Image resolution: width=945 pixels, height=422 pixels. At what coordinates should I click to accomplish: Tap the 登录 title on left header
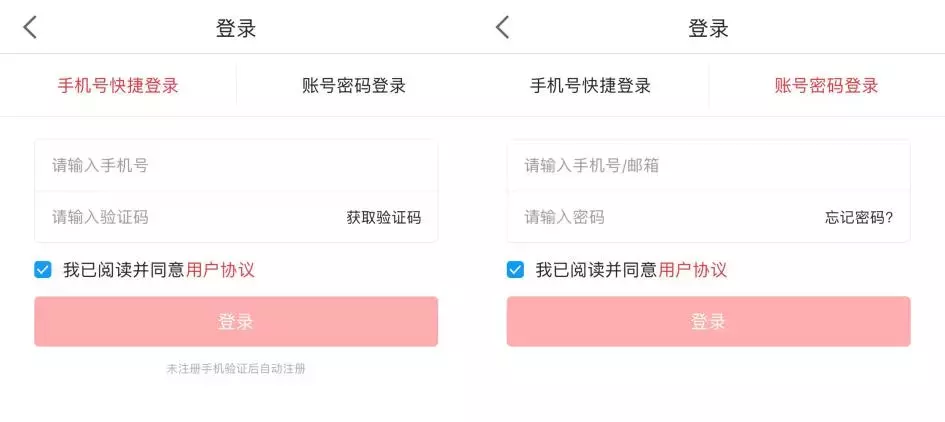pos(236,28)
